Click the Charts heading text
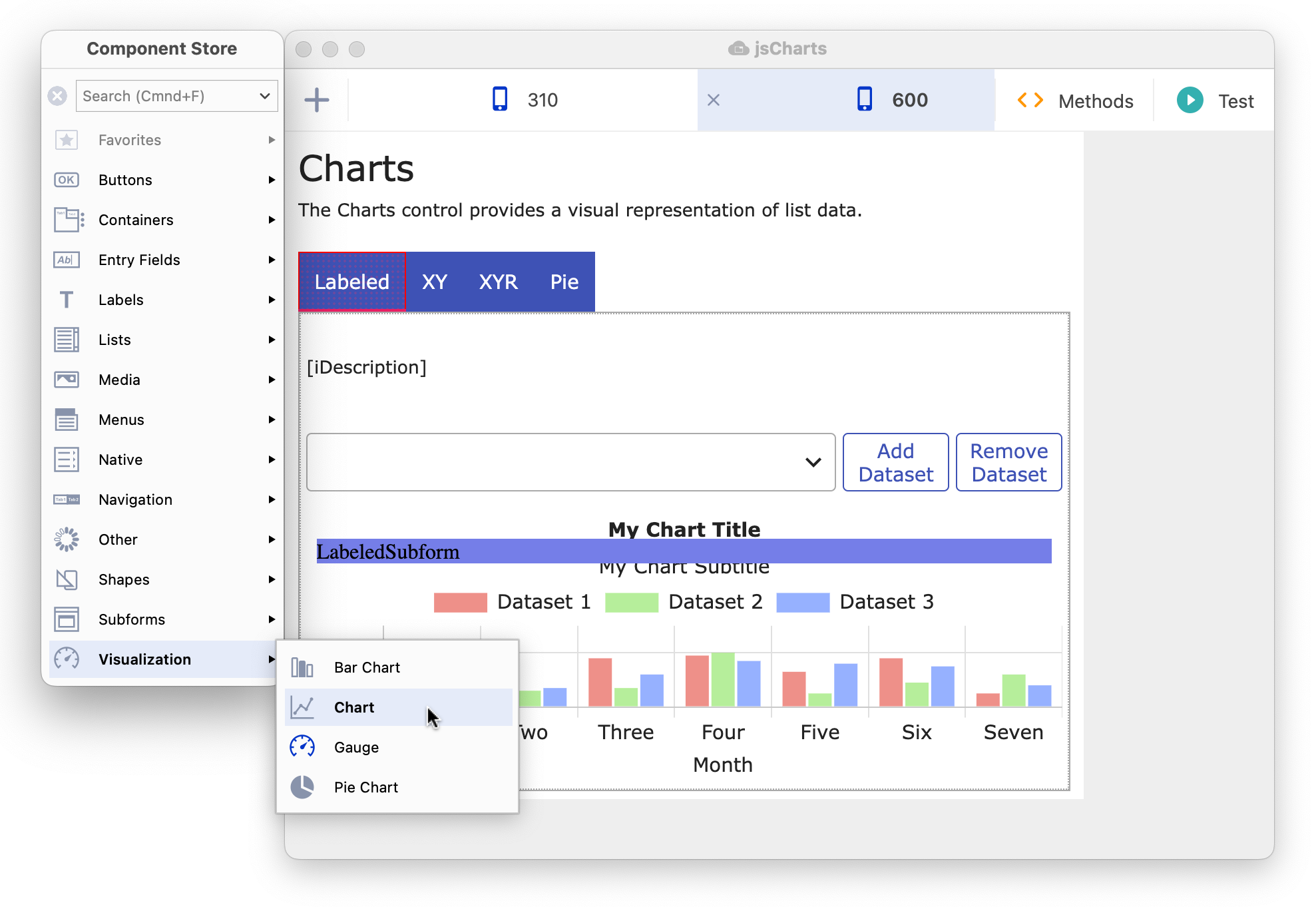The height and width of the screenshot is (911, 1316). pyautogui.click(x=357, y=168)
